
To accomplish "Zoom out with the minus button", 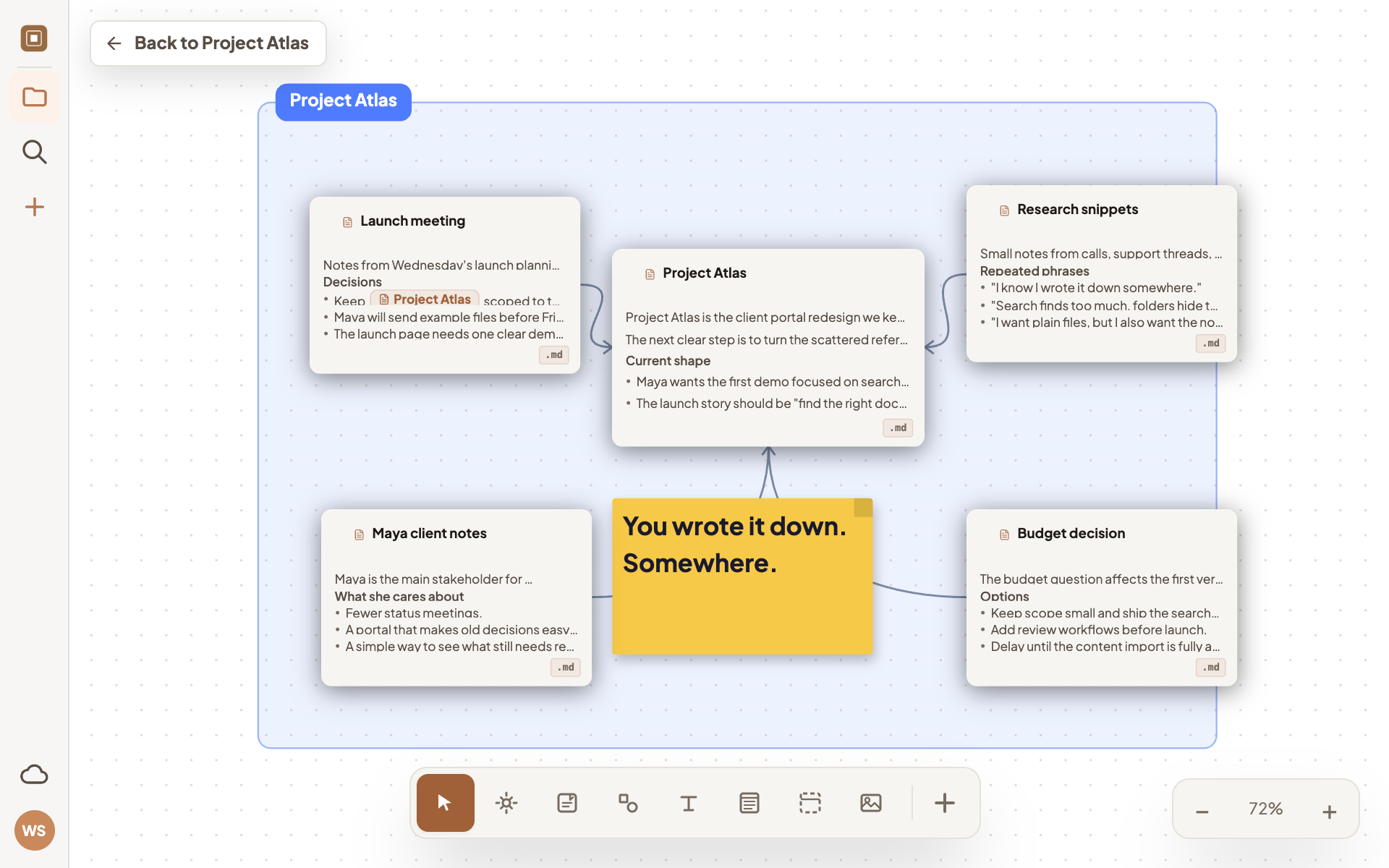I will [1202, 812].
